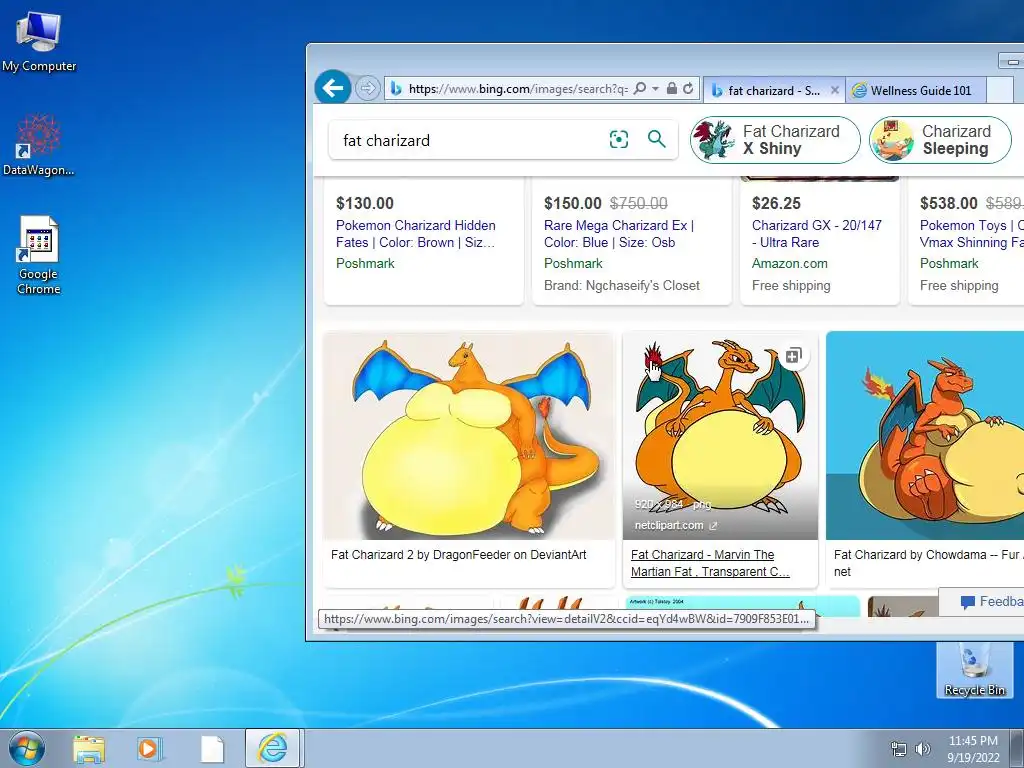Click 'Brand: Ngchaseify's Closet' text

point(622,285)
